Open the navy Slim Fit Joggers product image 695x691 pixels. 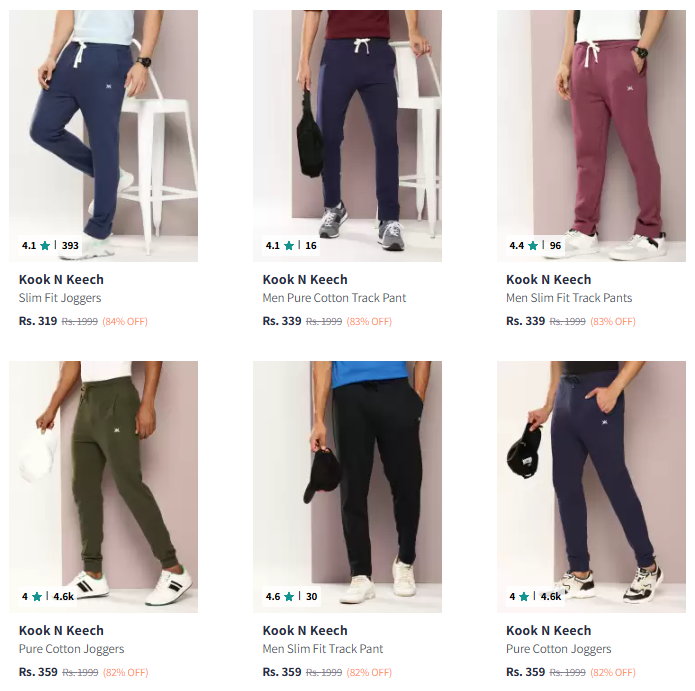click(x=103, y=136)
